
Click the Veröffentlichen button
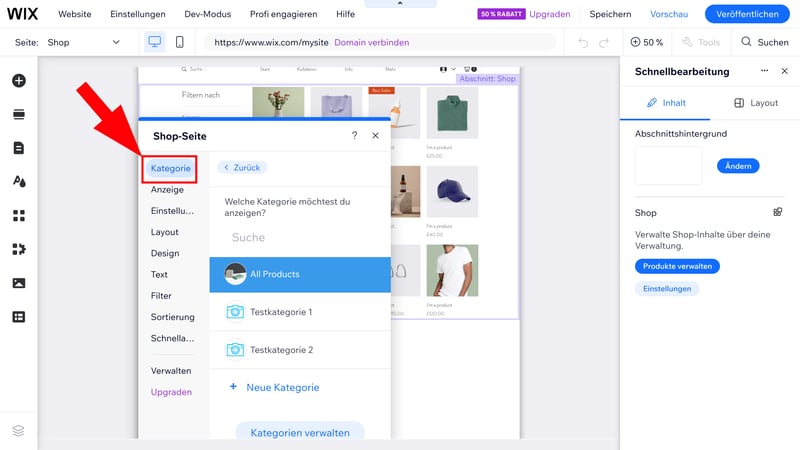pos(747,14)
